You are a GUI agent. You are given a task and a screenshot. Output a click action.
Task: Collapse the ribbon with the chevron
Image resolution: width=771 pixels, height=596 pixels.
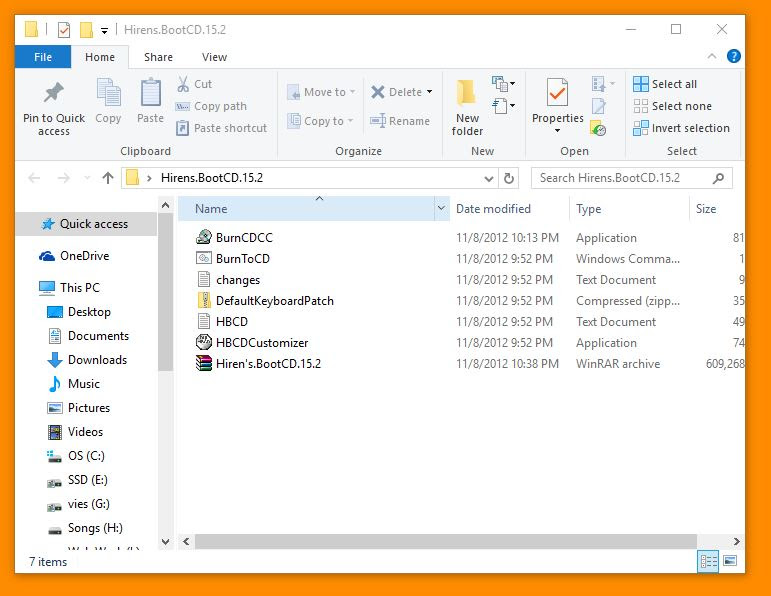point(712,57)
